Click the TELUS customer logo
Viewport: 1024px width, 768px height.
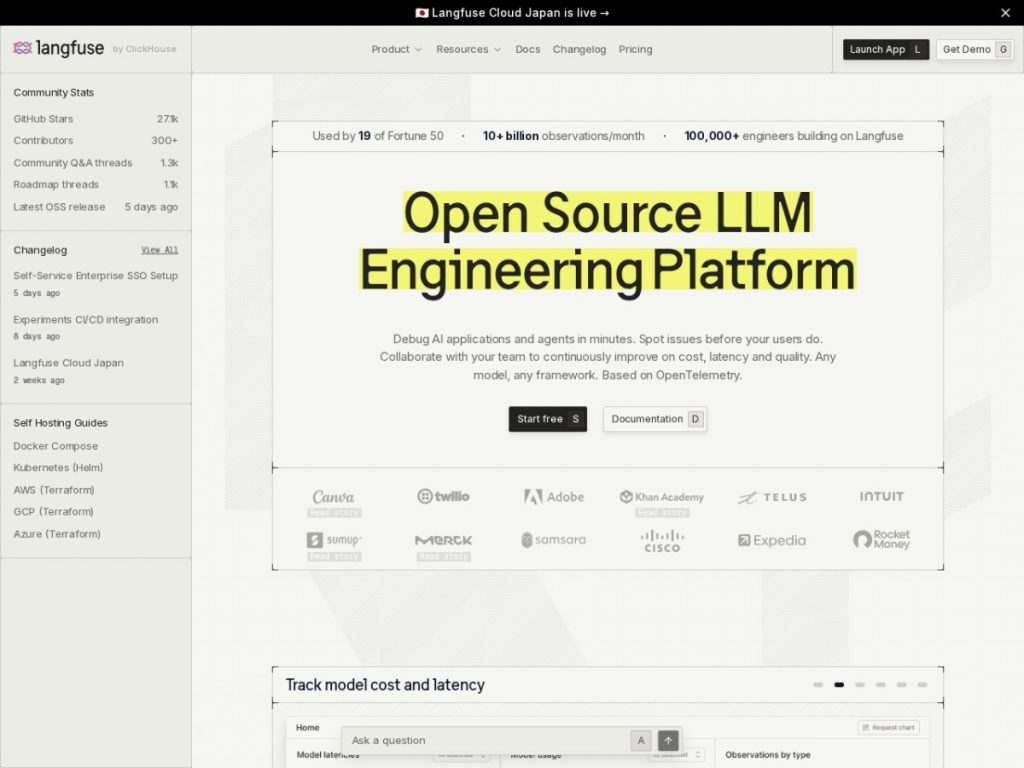[x=772, y=497]
